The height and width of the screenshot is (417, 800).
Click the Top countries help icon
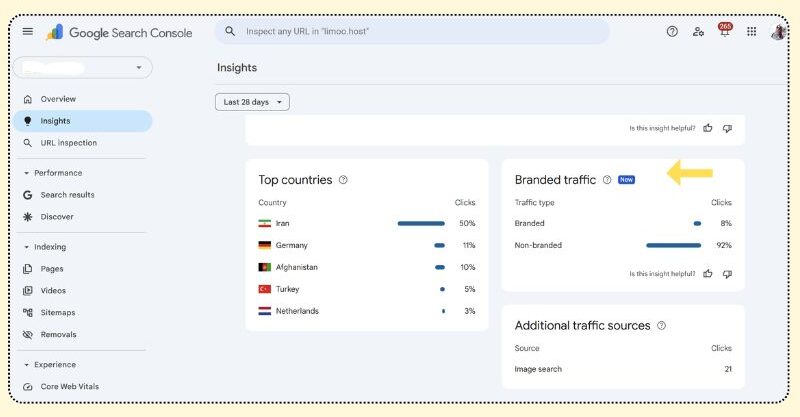(343, 180)
